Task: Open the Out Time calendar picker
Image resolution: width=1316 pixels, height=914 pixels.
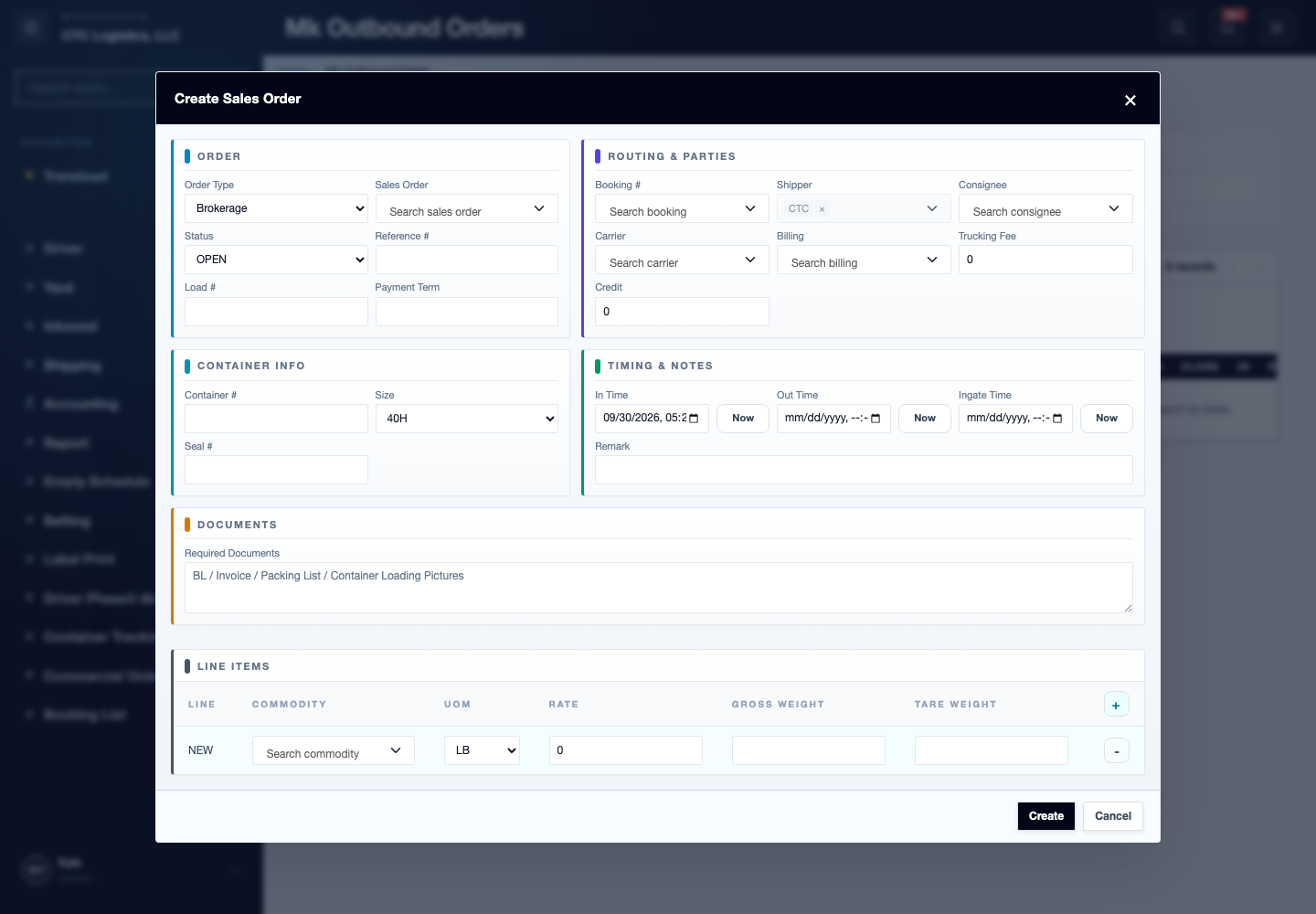Action: pyautogui.click(x=876, y=419)
